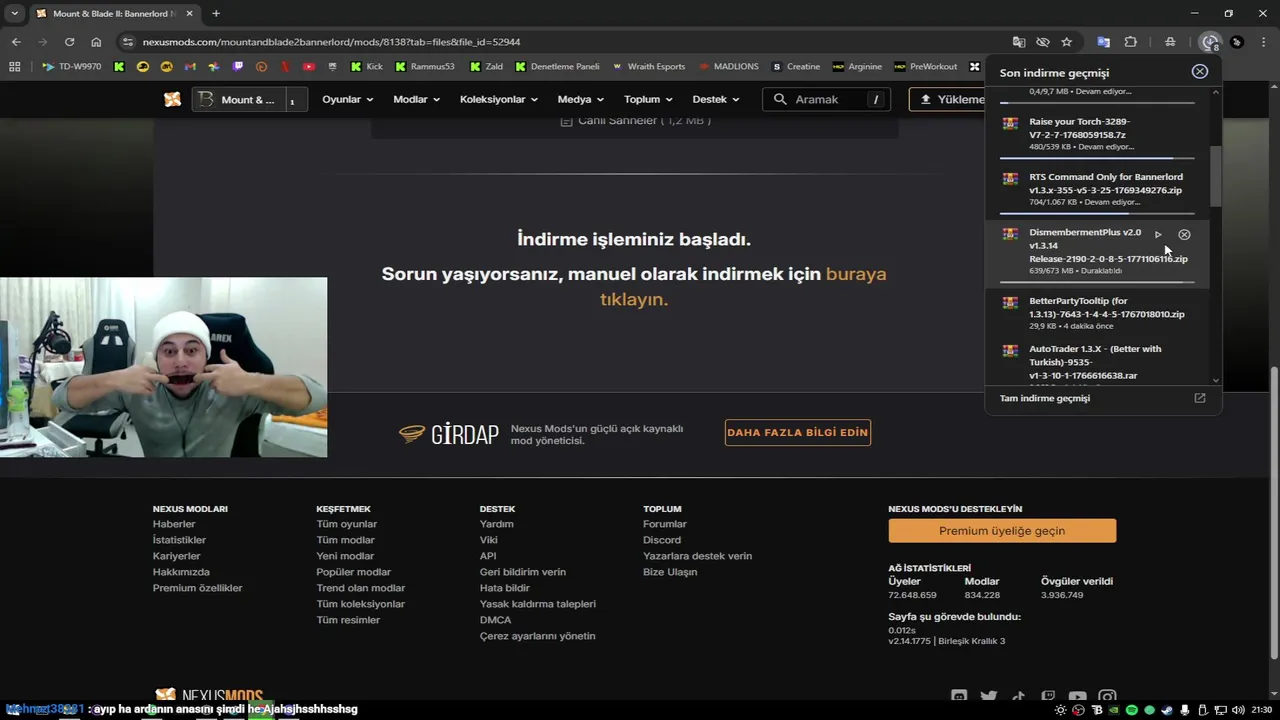1280x720 pixels.
Task: Click DAHA FAZLA BİLGİ EDİN button
Action: 797,432
